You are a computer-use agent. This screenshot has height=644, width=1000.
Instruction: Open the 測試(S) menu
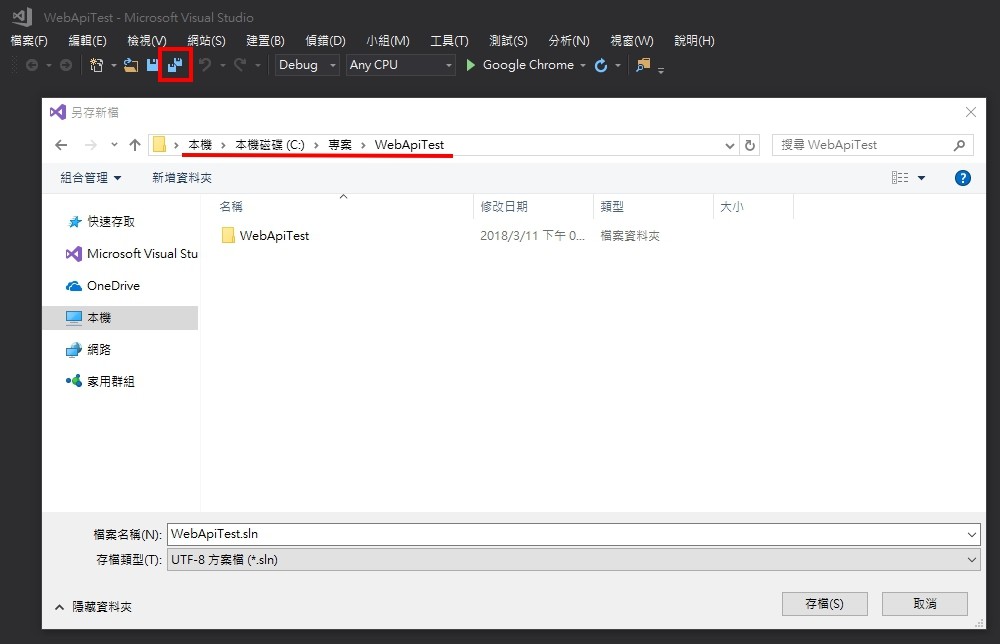point(508,41)
